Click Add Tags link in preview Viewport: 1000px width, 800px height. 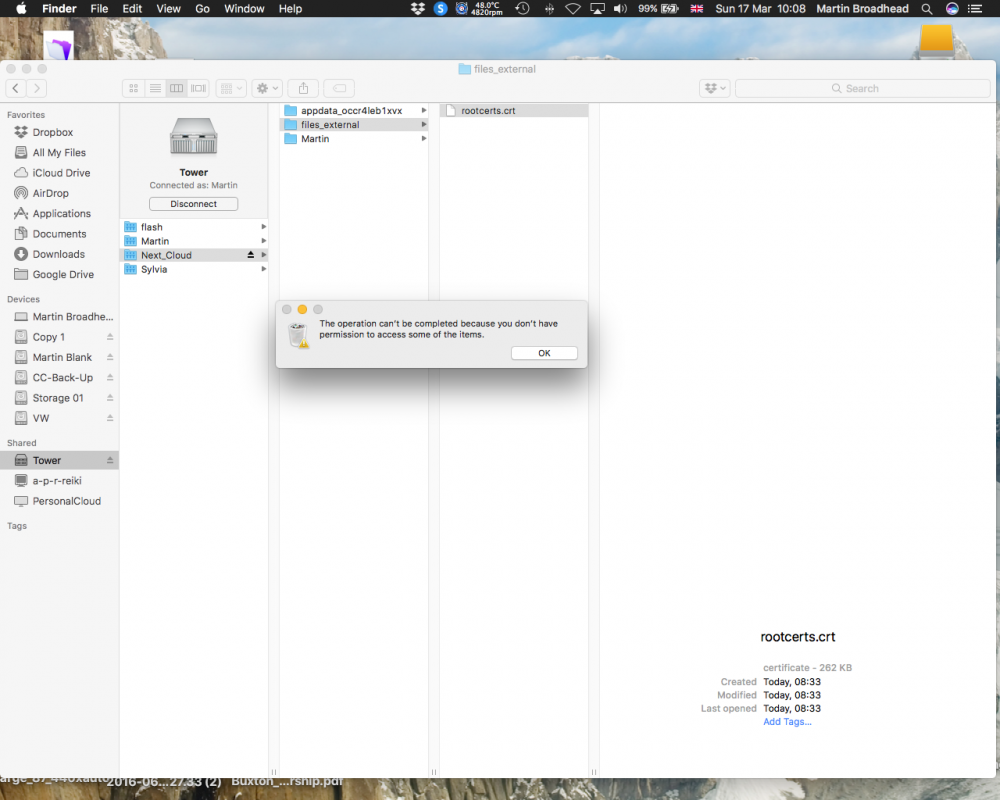787,722
